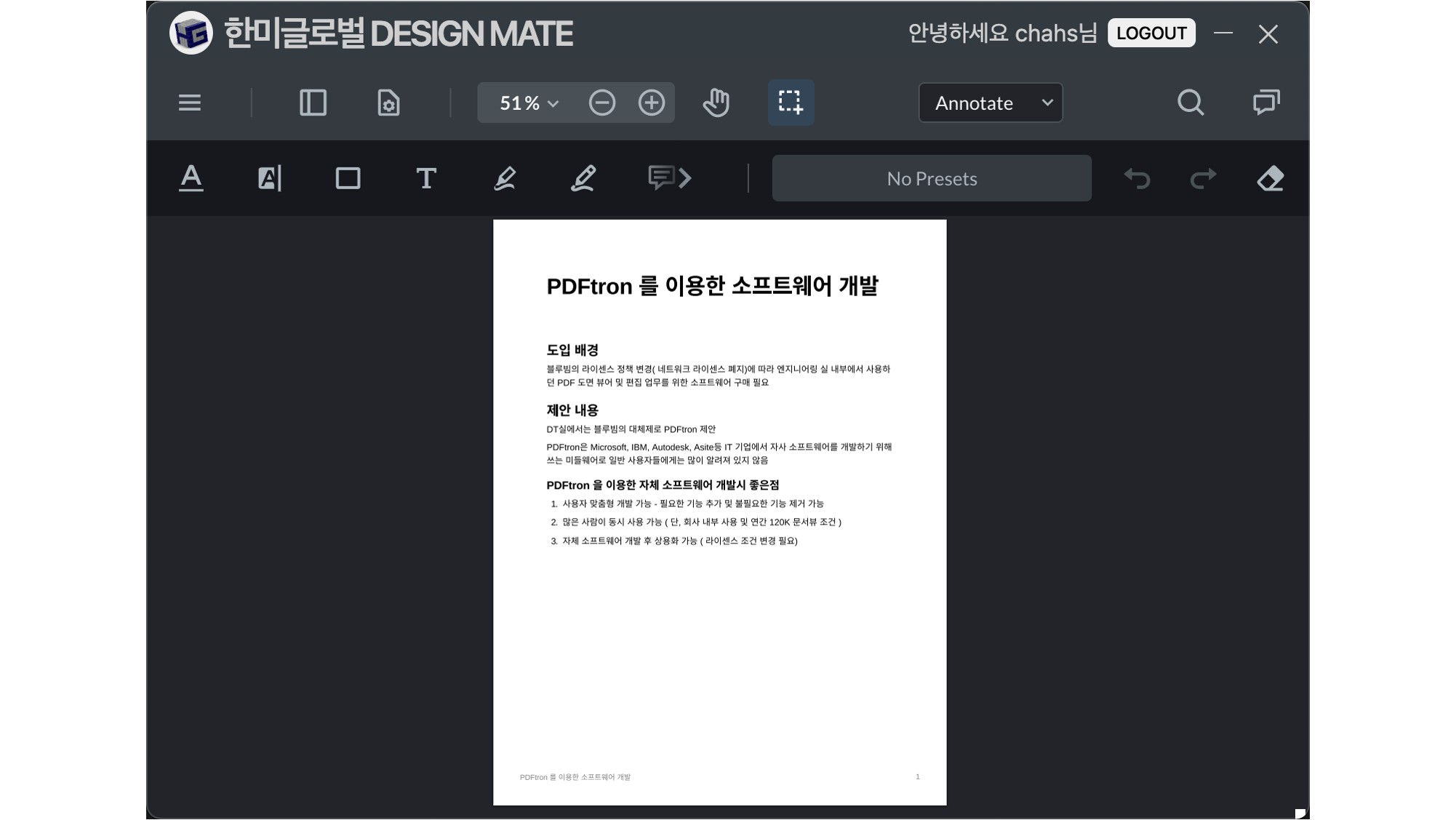The image size is (1456, 820).
Task: Select the Rectangle annotation tool
Action: coord(348,178)
